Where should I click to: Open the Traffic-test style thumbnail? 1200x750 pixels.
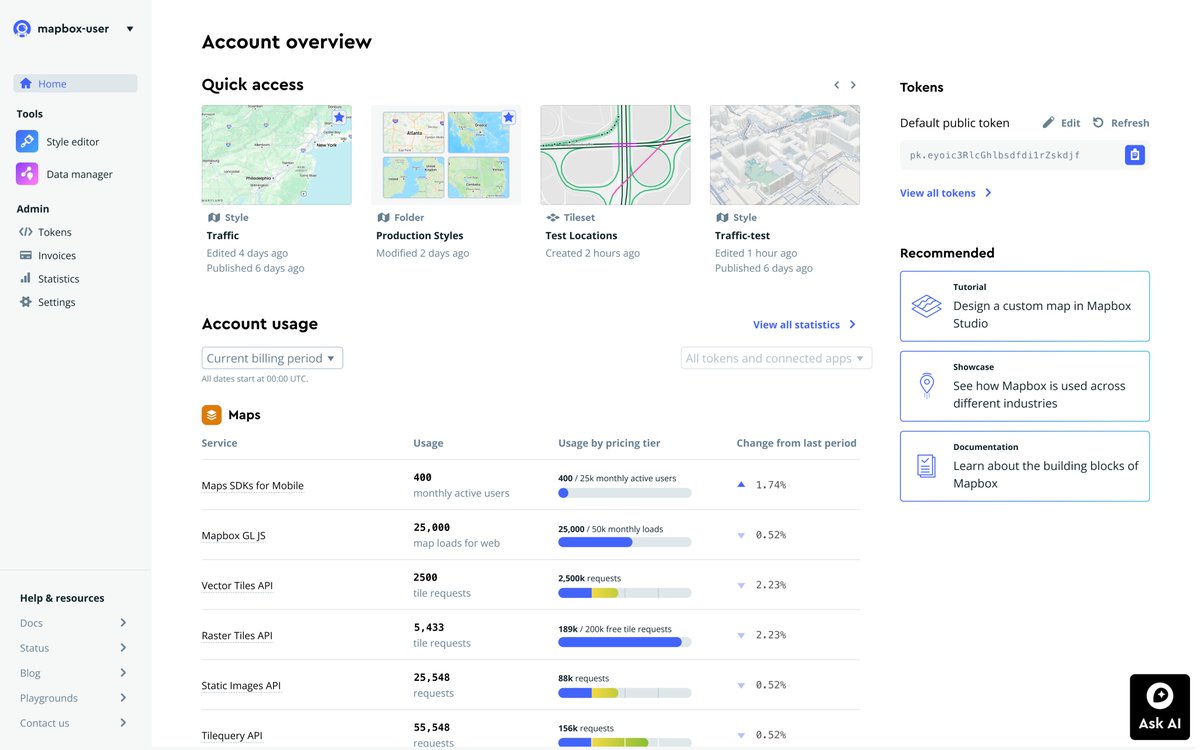coord(785,155)
